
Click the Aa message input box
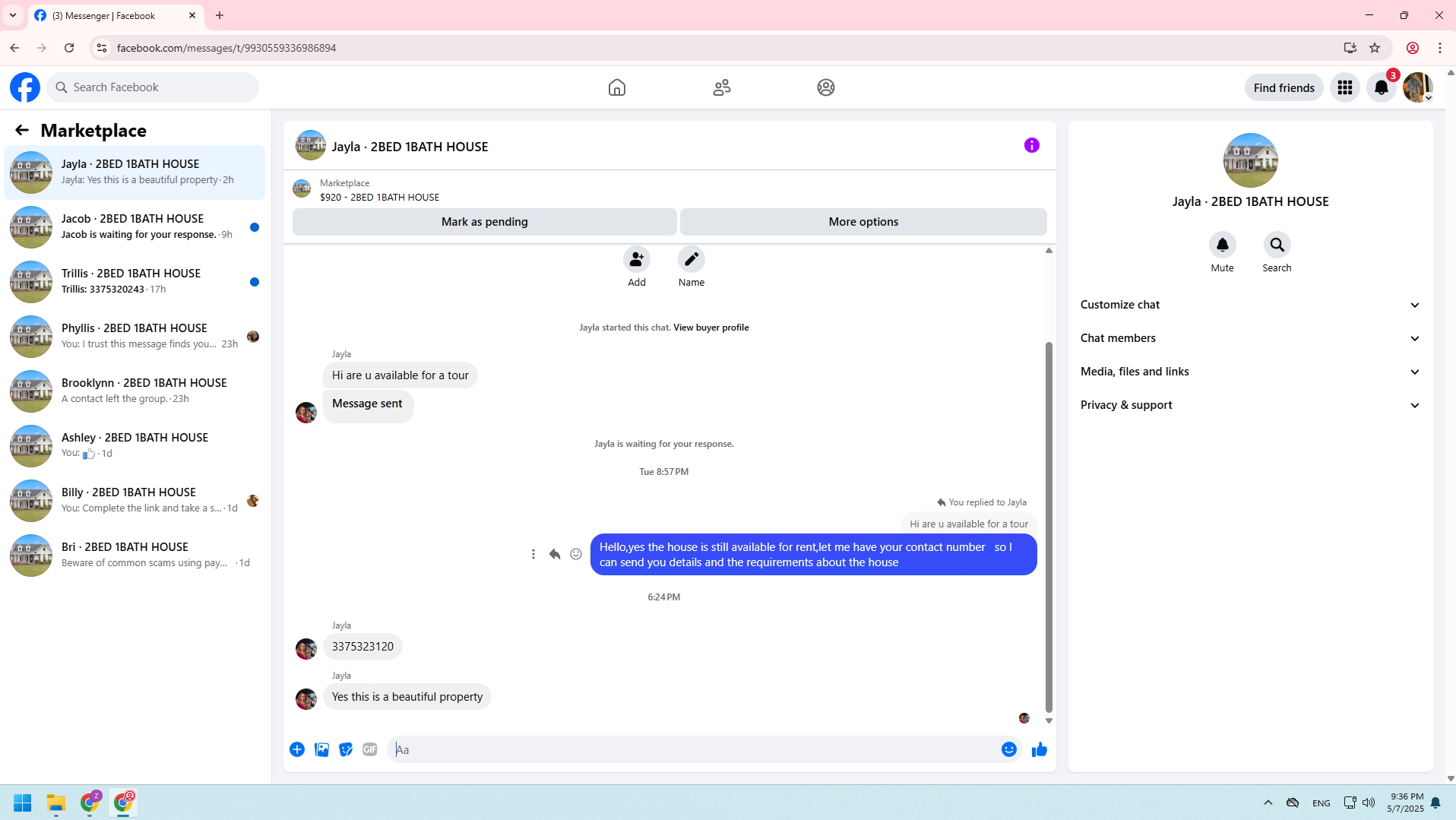pyautogui.click(x=692, y=749)
